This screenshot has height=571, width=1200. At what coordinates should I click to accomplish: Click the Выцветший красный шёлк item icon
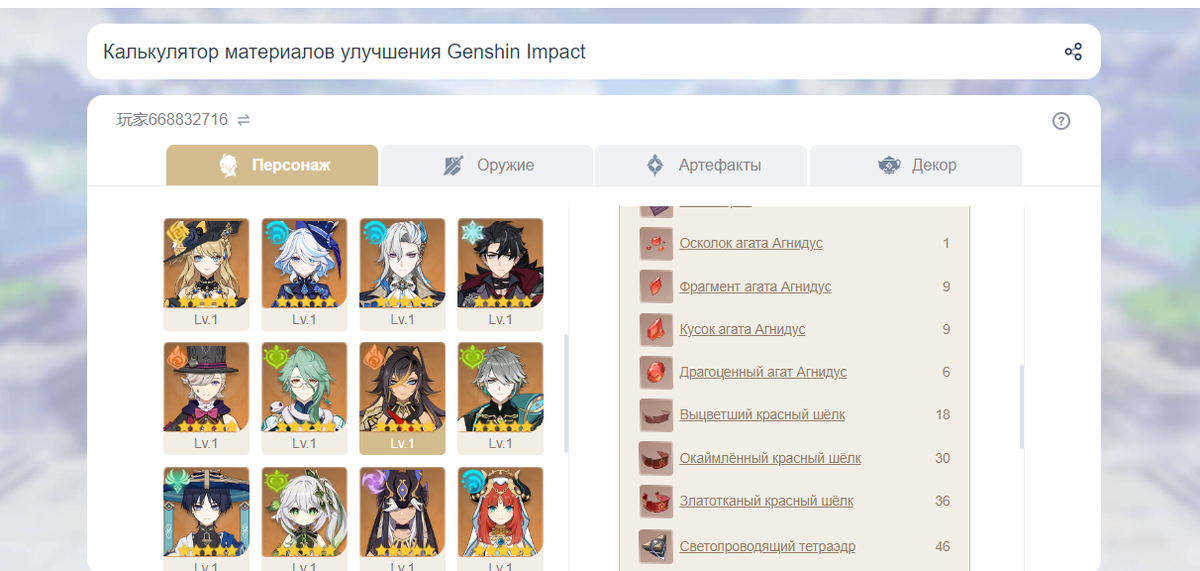(x=656, y=415)
